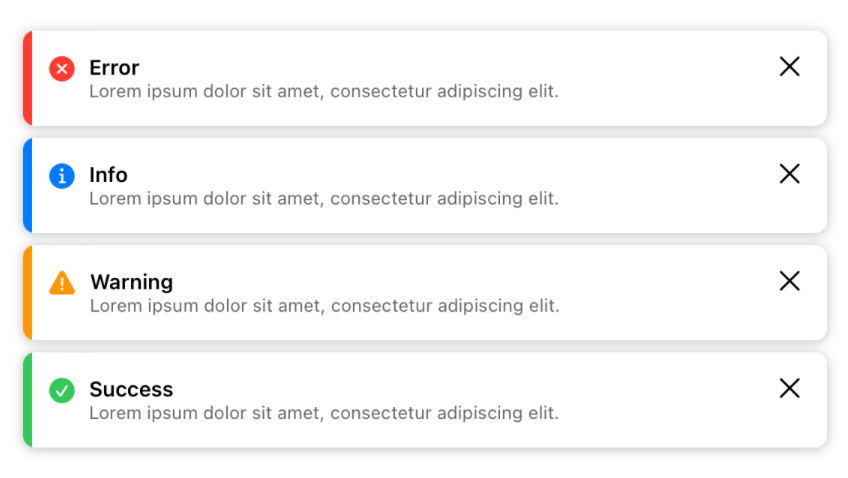This screenshot has height=478, width=848.
Task: Select the Error title text
Action: click(114, 68)
